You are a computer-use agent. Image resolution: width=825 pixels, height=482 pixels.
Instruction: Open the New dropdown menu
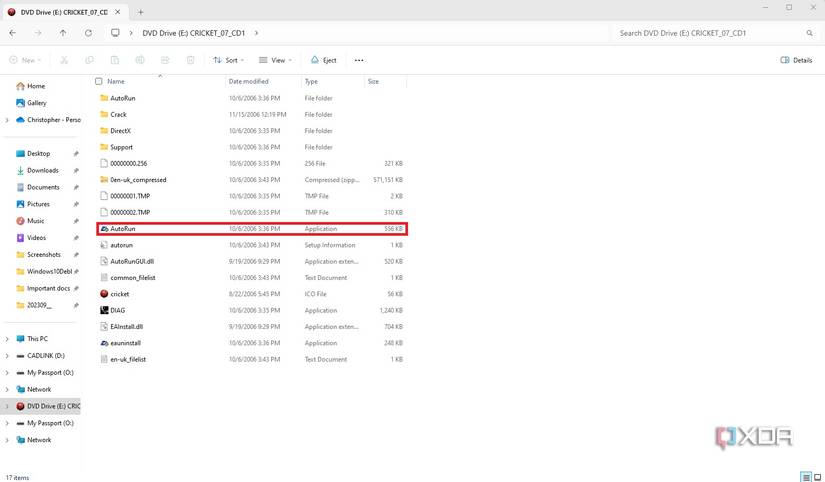25,60
